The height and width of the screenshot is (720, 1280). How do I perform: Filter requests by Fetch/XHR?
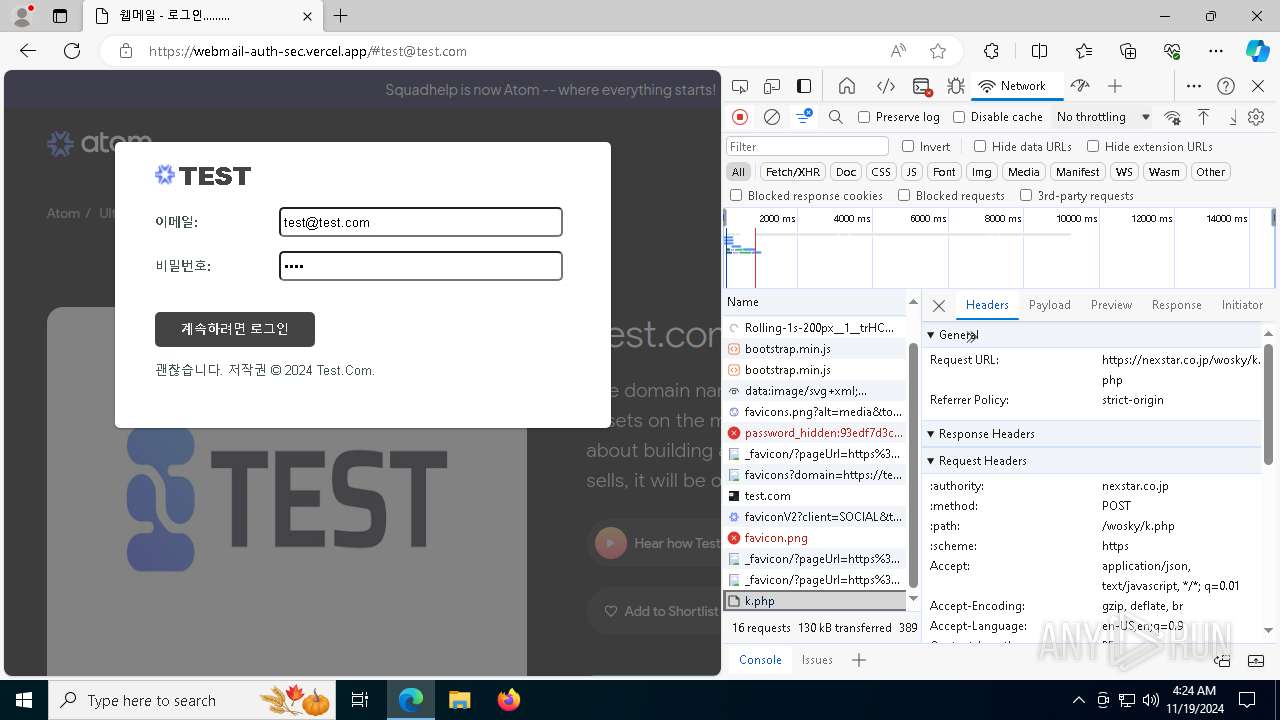[793, 172]
